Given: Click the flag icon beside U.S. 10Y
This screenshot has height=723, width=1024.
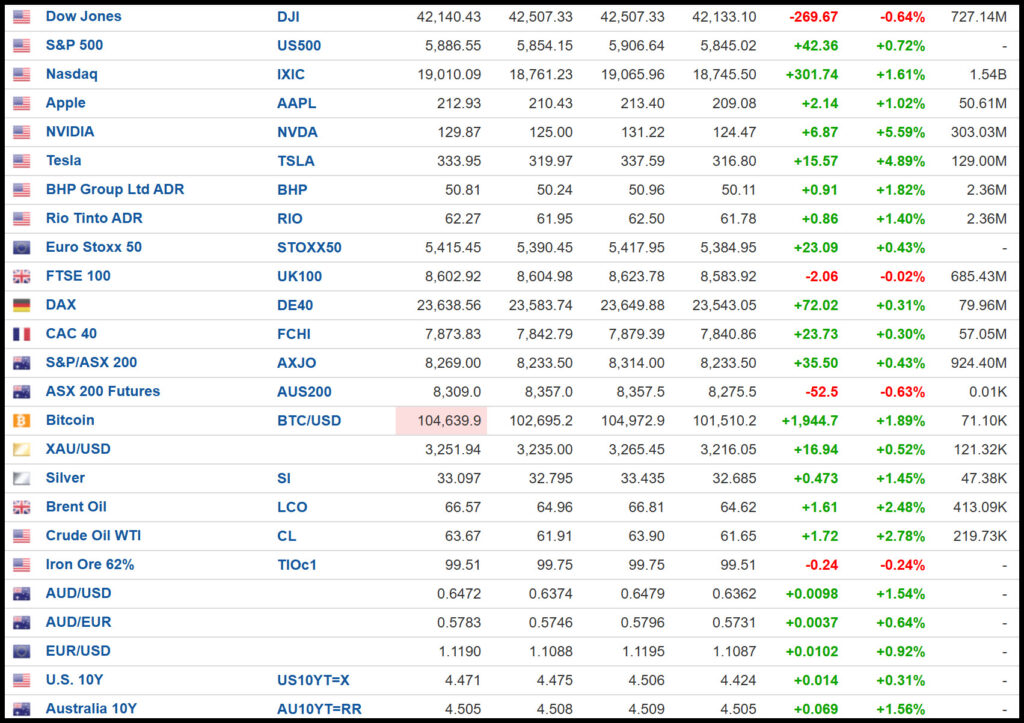Looking at the screenshot, I should (x=22, y=680).
